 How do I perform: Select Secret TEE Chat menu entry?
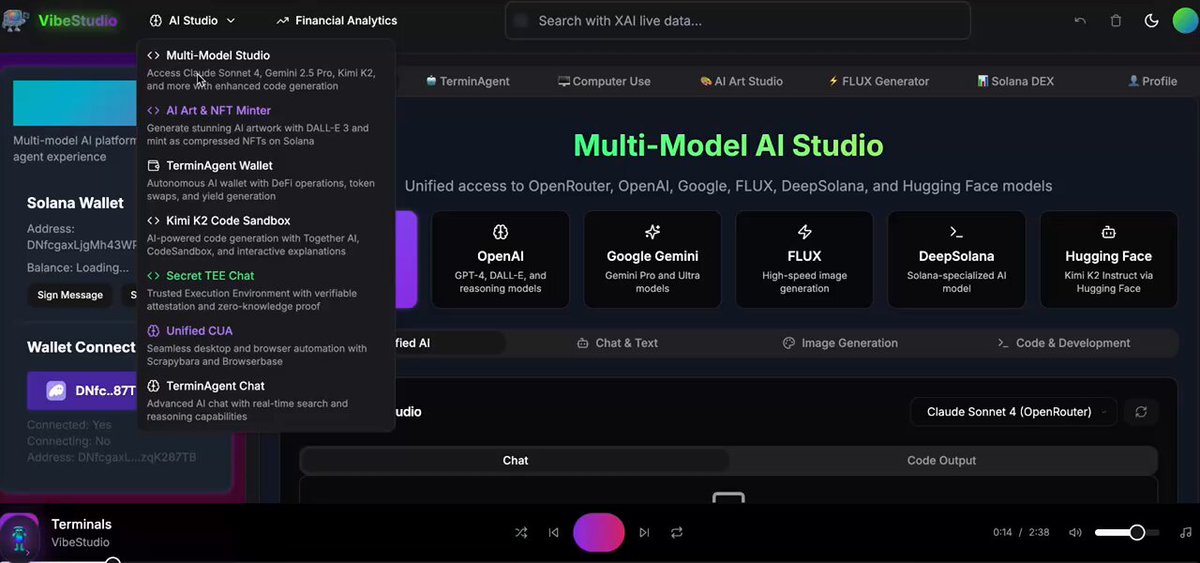coord(265,290)
